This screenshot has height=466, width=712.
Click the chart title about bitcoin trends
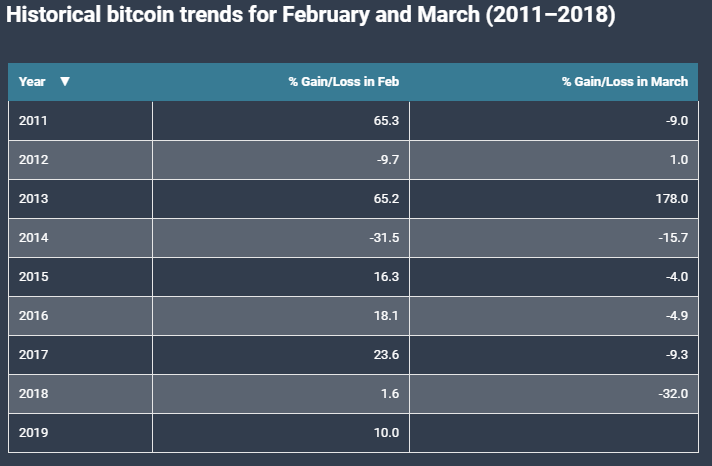click(x=311, y=17)
